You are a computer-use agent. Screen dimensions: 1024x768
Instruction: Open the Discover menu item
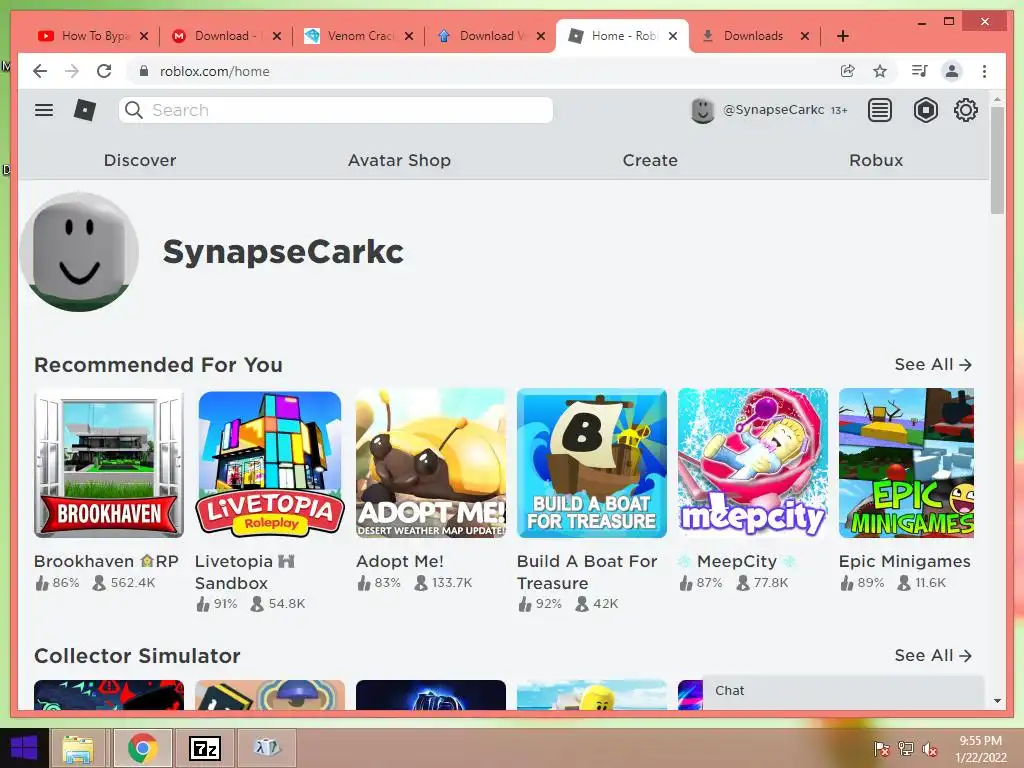[x=140, y=160]
